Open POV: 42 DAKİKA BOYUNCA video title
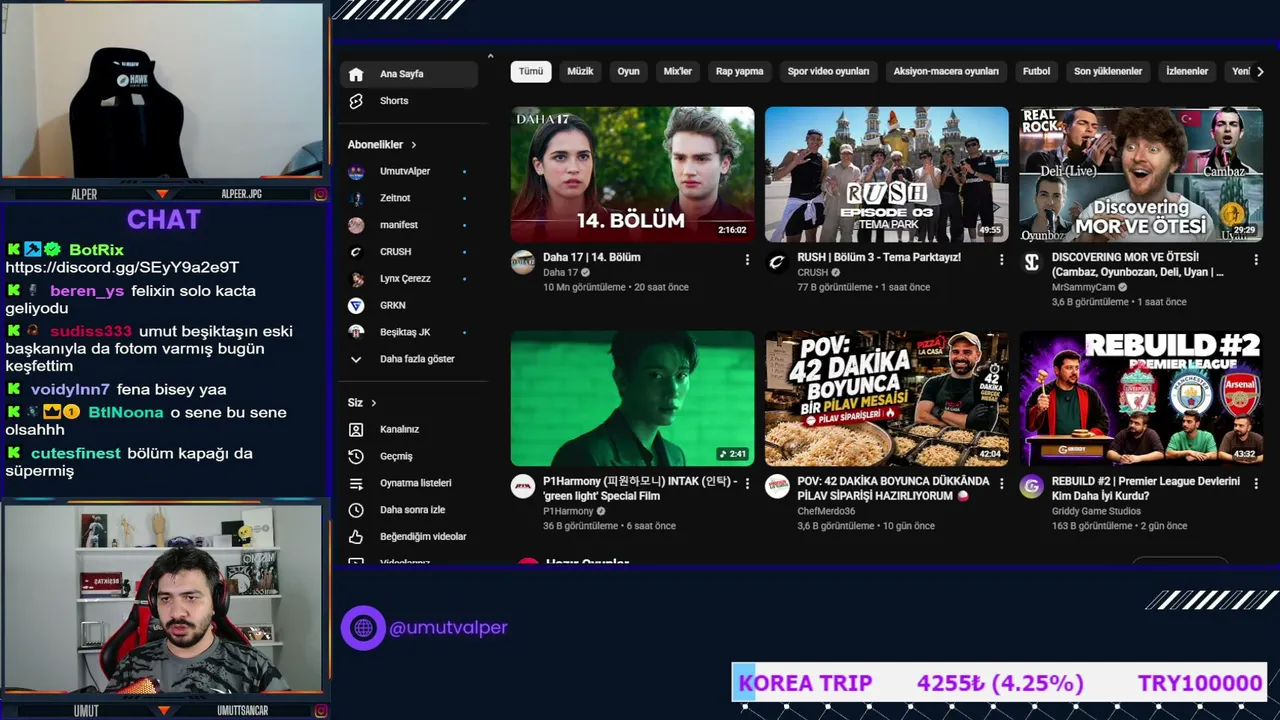This screenshot has height=720, width=1280. point(893,488)
